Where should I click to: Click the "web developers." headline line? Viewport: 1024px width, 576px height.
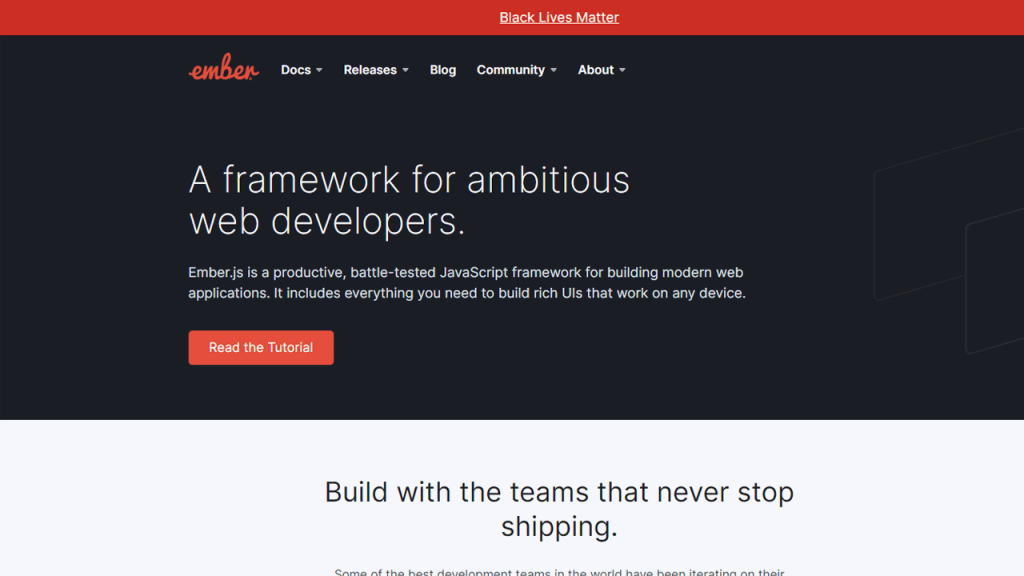click(327, 221)
